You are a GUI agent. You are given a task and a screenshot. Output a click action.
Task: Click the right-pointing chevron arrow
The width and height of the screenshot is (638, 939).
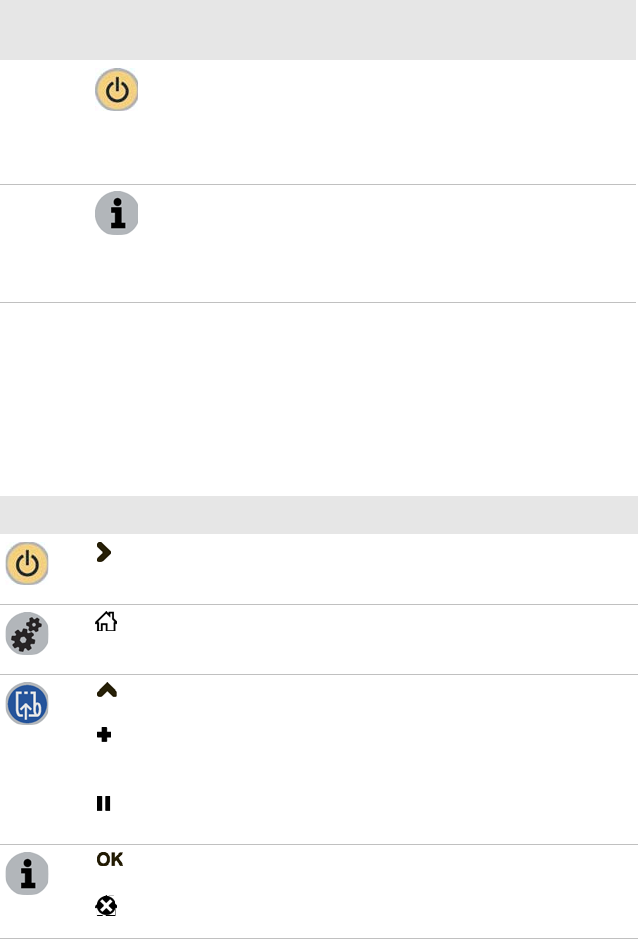103,553
